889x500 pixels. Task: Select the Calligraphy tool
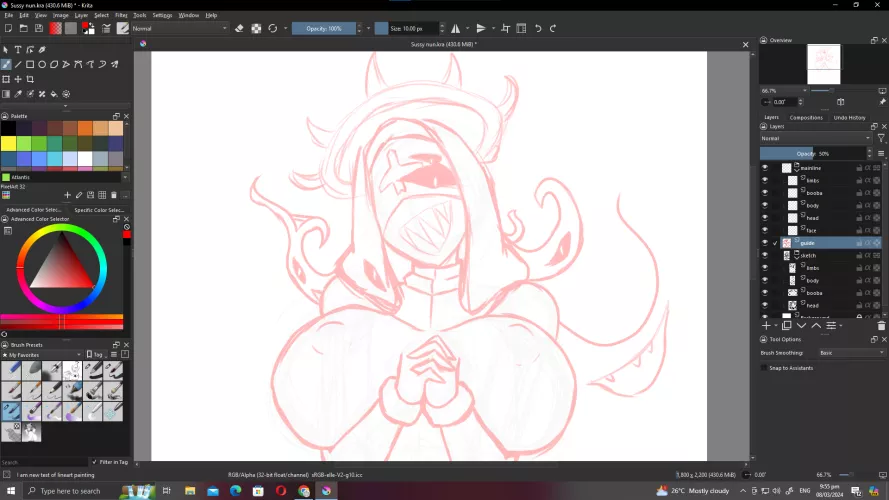click(42, 50)
